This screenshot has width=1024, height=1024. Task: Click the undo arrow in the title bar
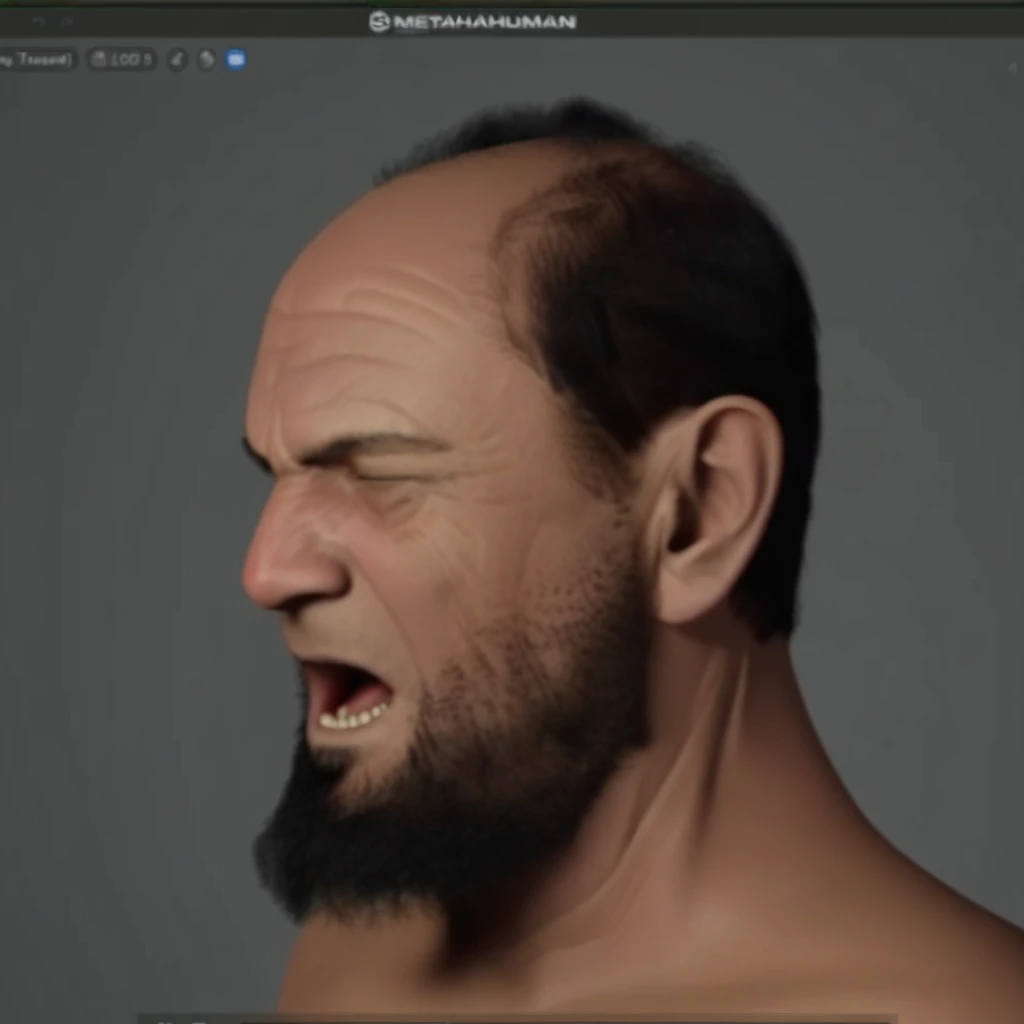[38, 22]
